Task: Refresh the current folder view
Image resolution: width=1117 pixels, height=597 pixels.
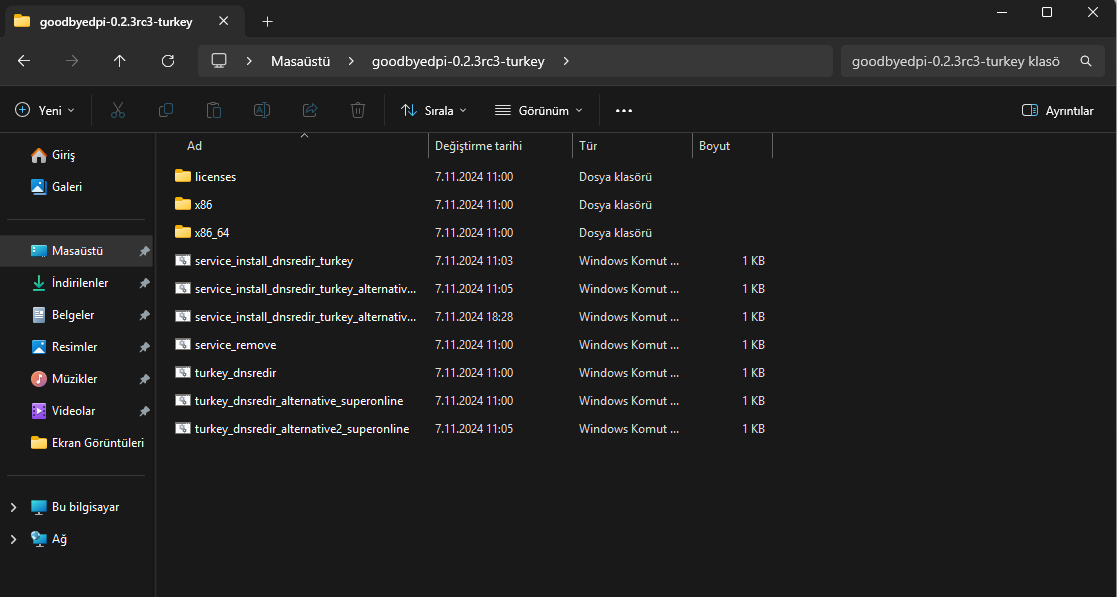Action: (x=168, y=61)
